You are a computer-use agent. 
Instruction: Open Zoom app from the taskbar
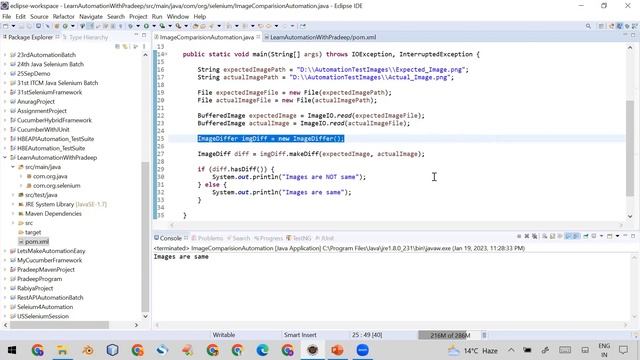[362, 350]
